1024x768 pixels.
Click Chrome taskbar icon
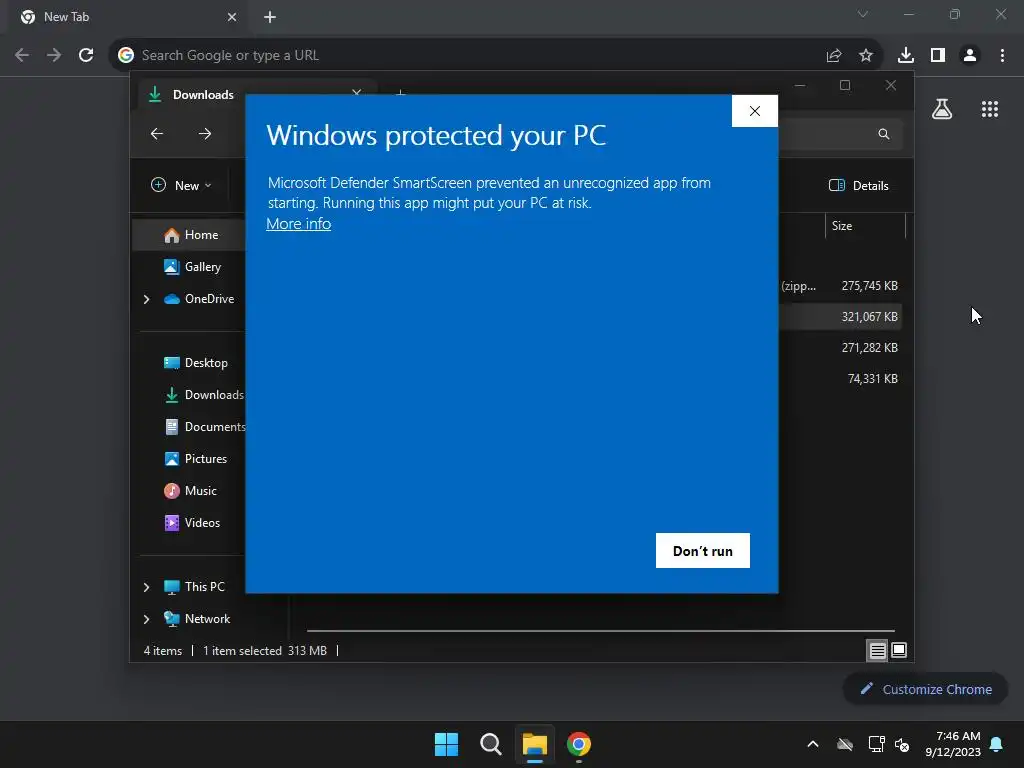pyautogui.click(x=579, y=744)
